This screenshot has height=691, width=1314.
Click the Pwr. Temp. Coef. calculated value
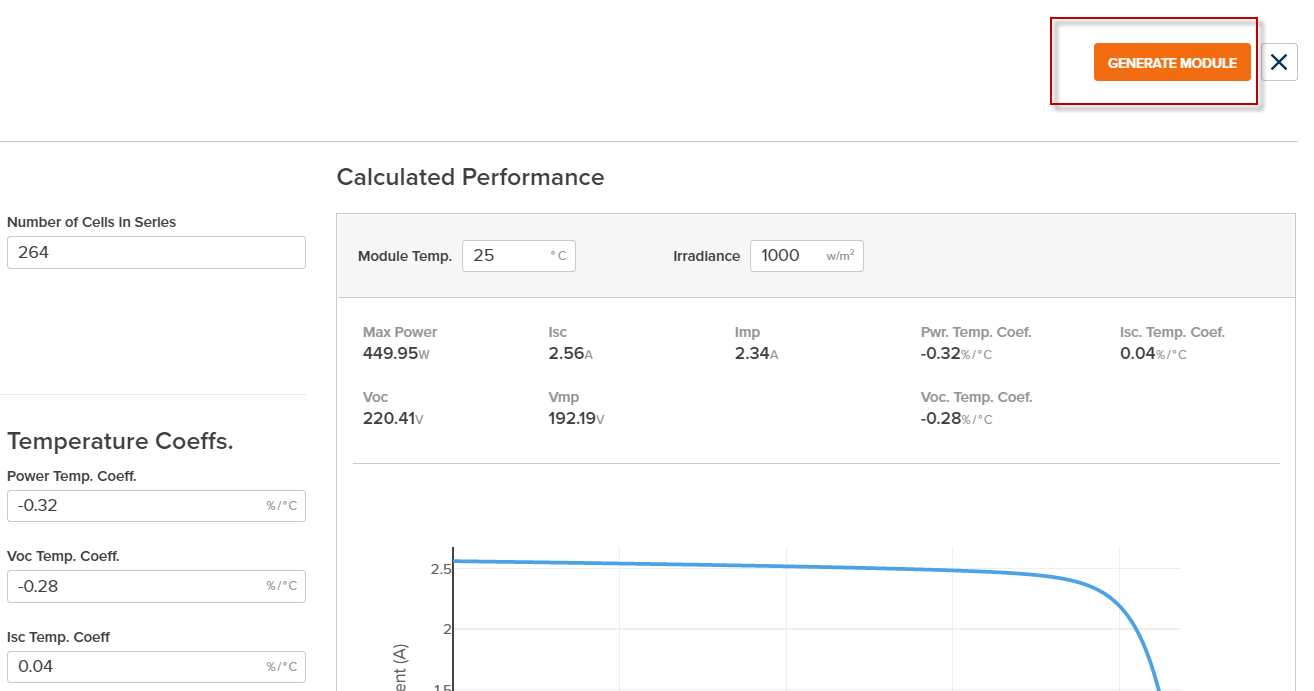pos(956,353)
